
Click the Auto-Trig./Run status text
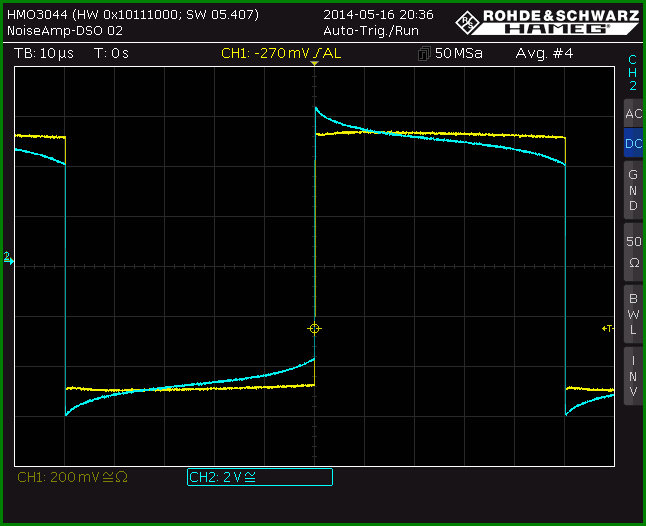point(371,31)
